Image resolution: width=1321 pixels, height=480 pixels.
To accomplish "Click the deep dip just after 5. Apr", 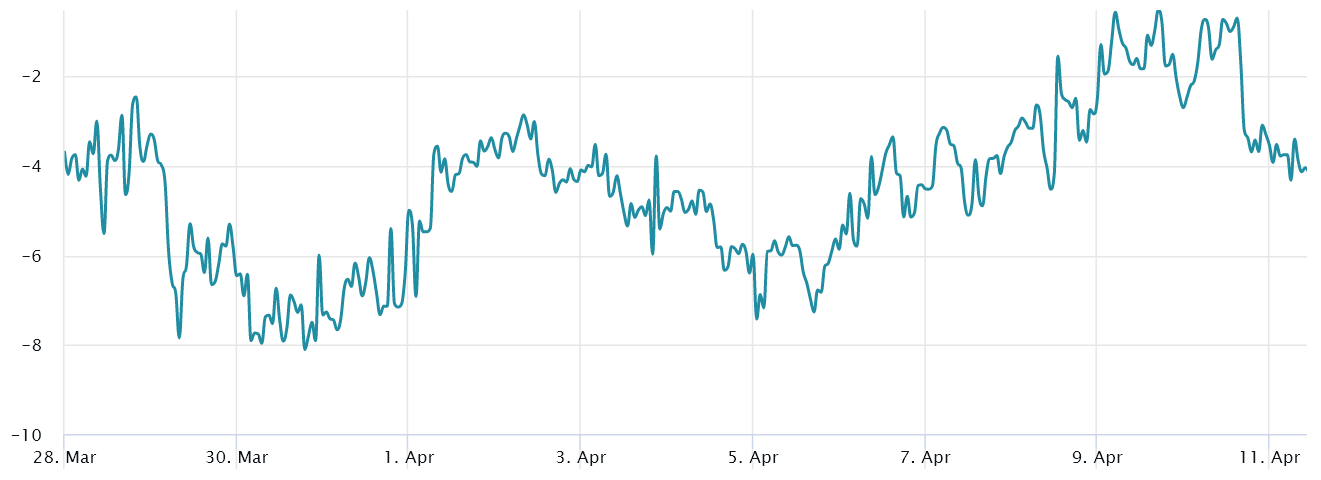I will pyautogui.click(x=757, y=318).
